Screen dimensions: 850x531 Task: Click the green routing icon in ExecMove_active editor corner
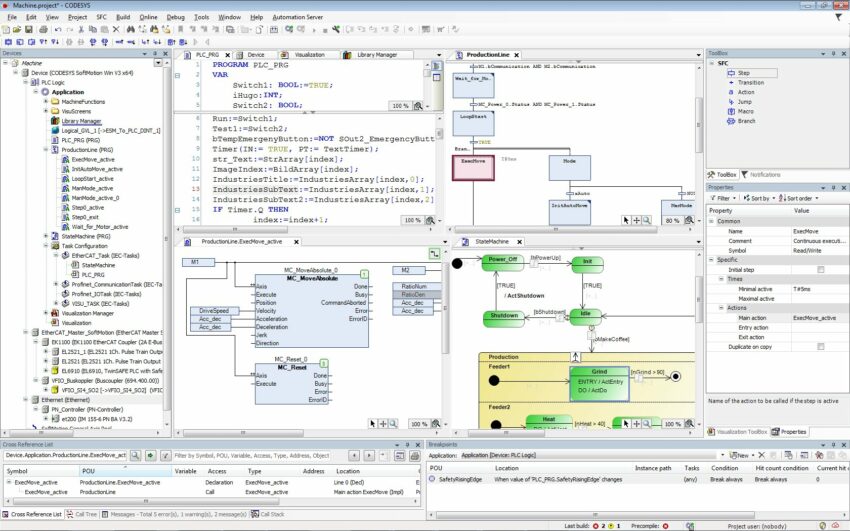pos(434,253)
